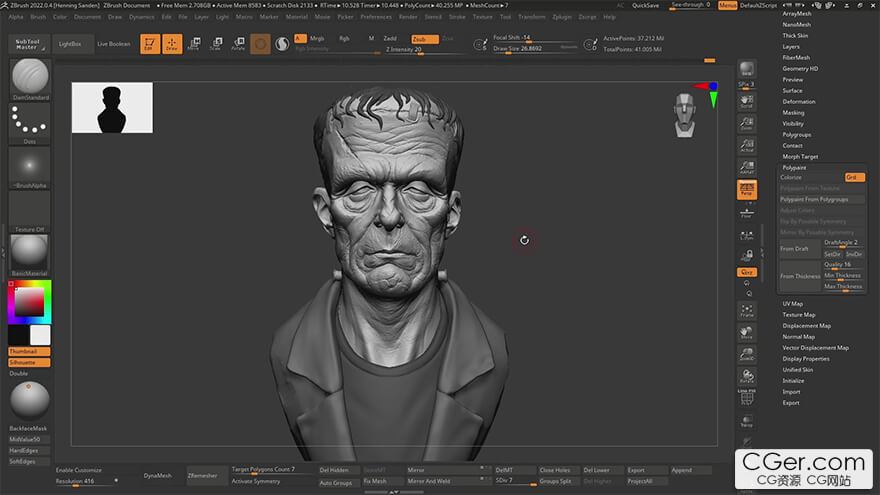Click the head camera view icon

point(685,116)
